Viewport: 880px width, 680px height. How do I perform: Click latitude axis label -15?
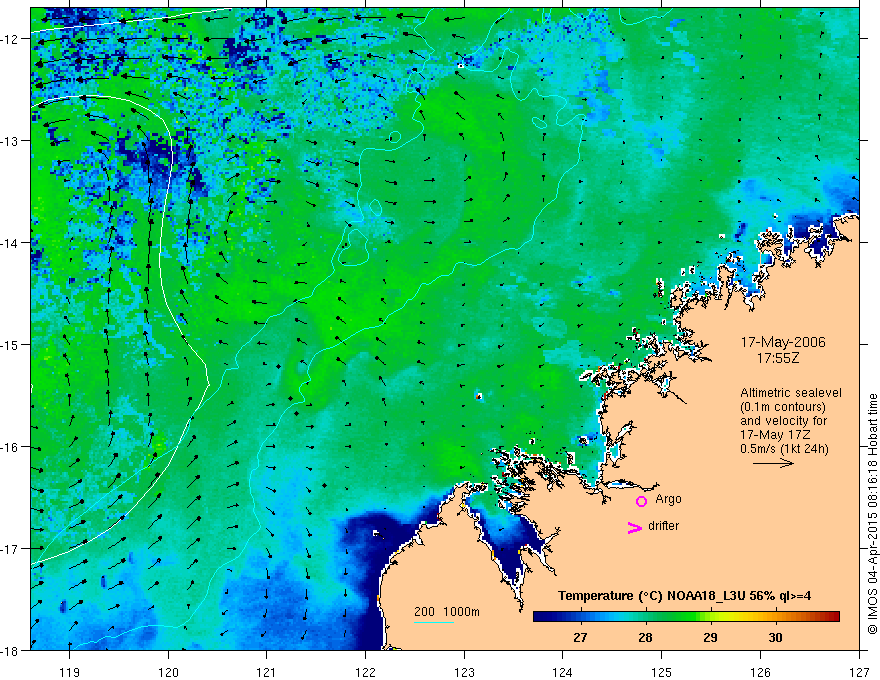click(x=12, y=344)
